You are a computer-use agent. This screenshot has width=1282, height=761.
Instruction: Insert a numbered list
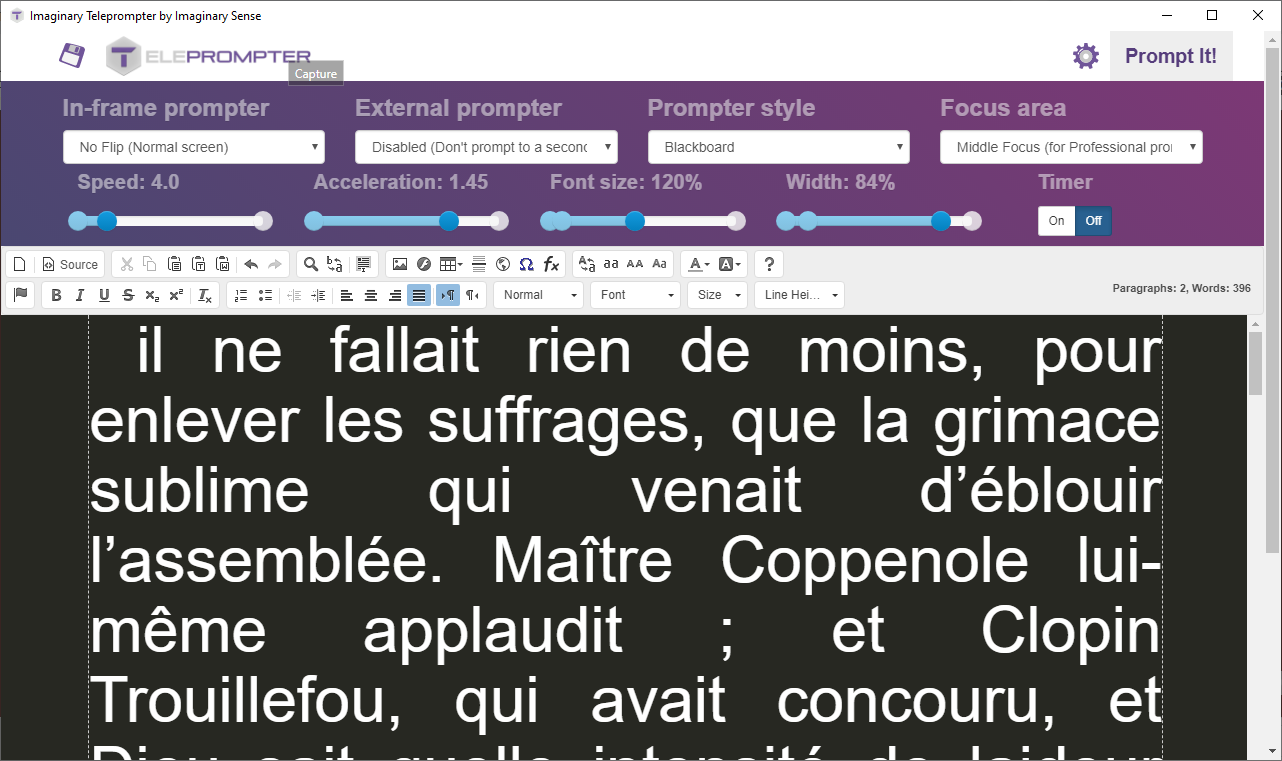tap(240, 295)
